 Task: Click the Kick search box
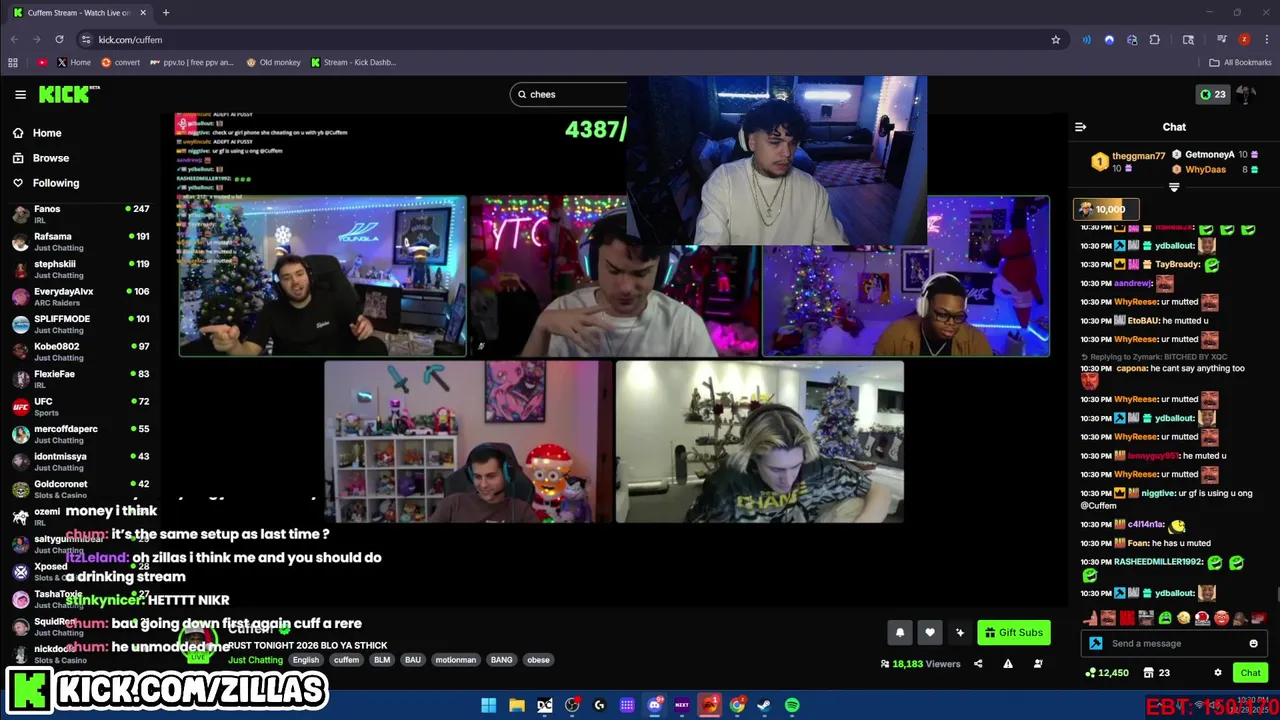click(570, 94)
